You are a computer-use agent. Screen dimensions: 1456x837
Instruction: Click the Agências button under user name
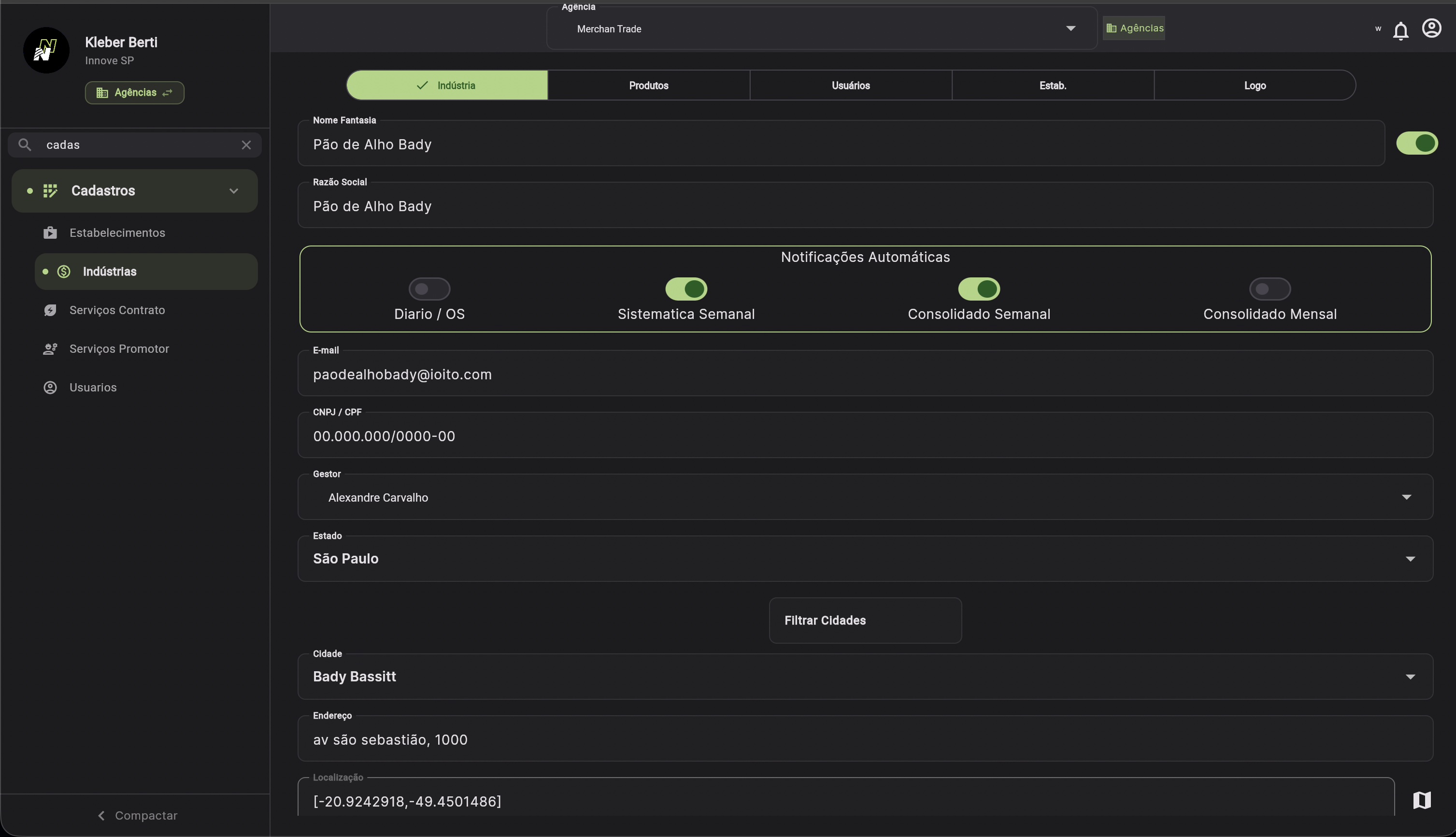[134, 93]
